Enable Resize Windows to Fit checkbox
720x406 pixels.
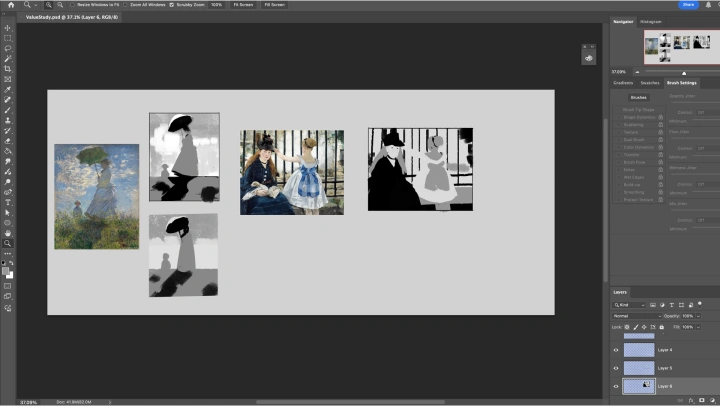click(73, 5)
